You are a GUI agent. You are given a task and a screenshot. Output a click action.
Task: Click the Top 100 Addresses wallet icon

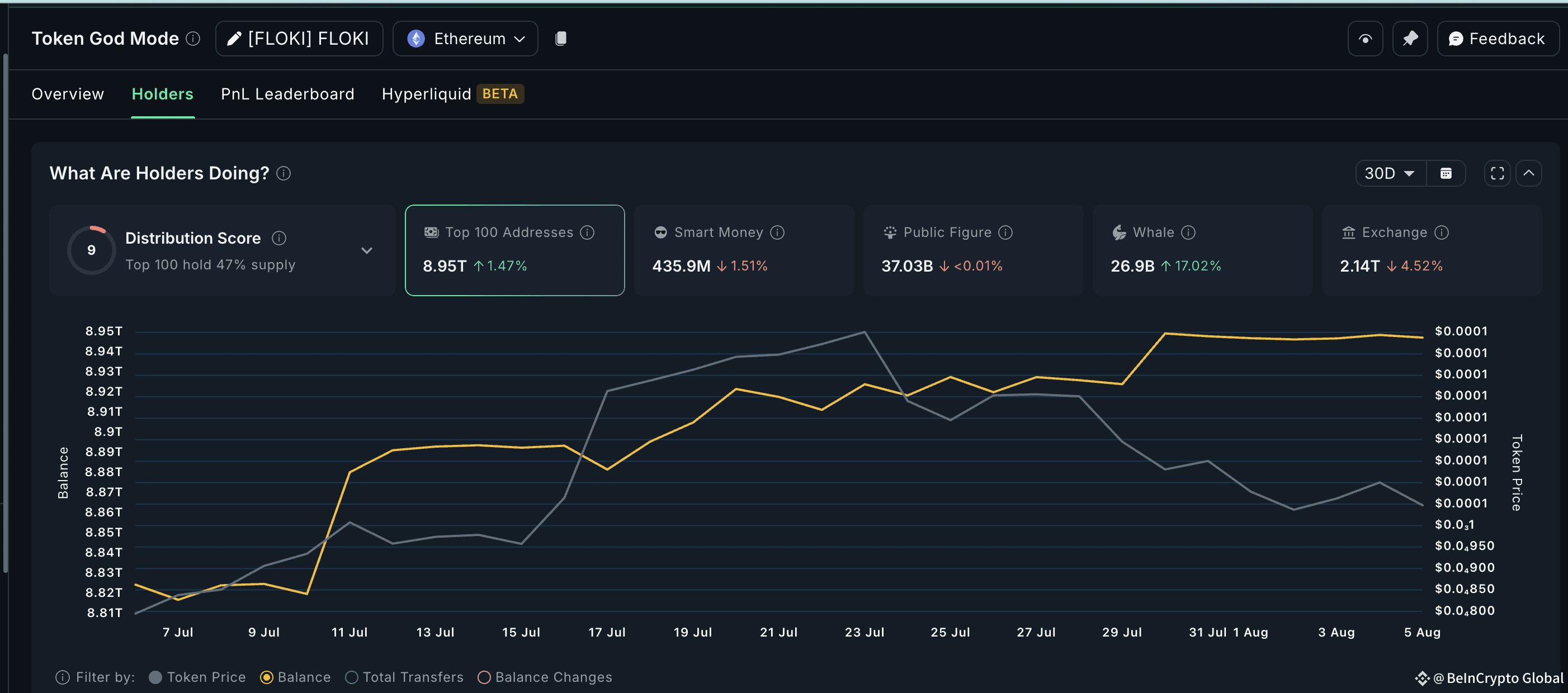click(431, 232)
